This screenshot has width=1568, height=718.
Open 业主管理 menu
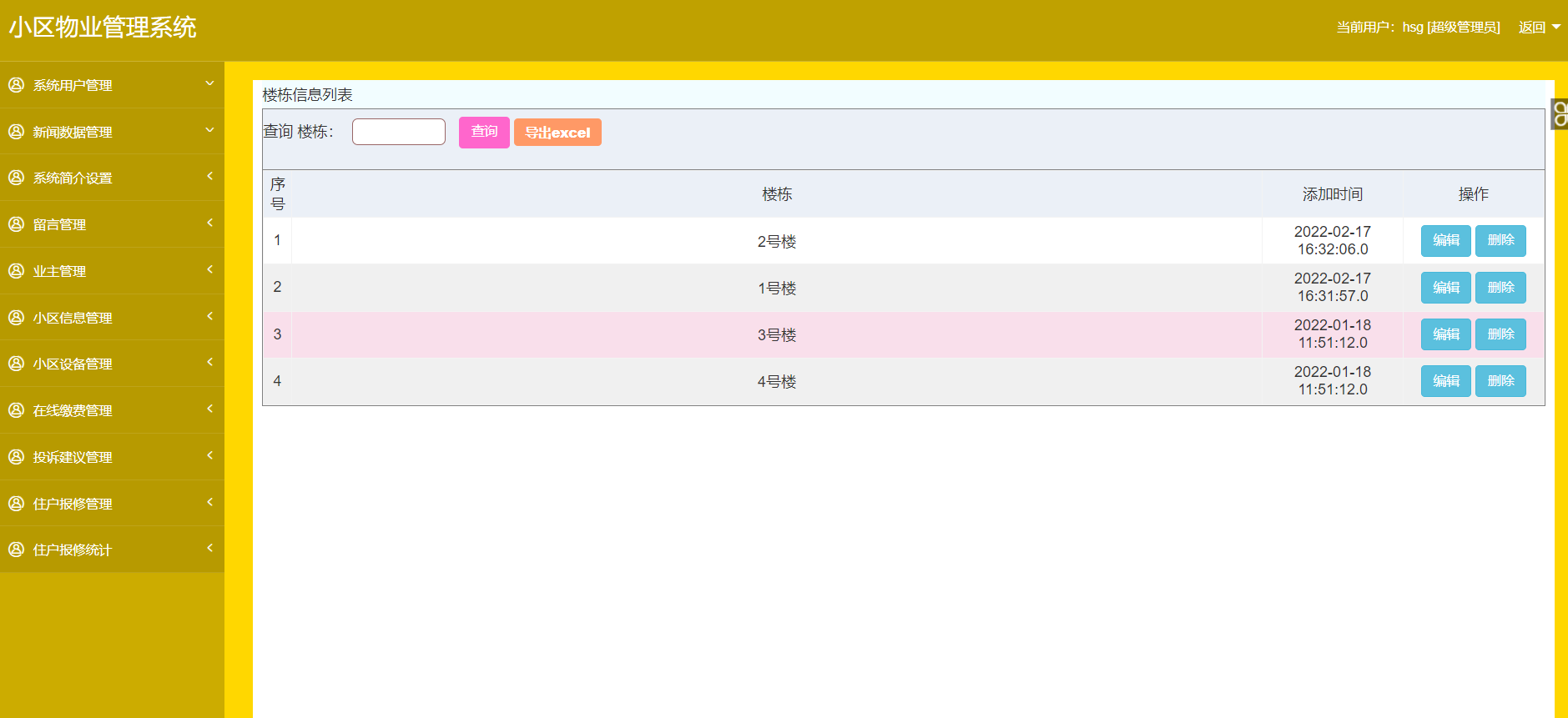(112, 271)
